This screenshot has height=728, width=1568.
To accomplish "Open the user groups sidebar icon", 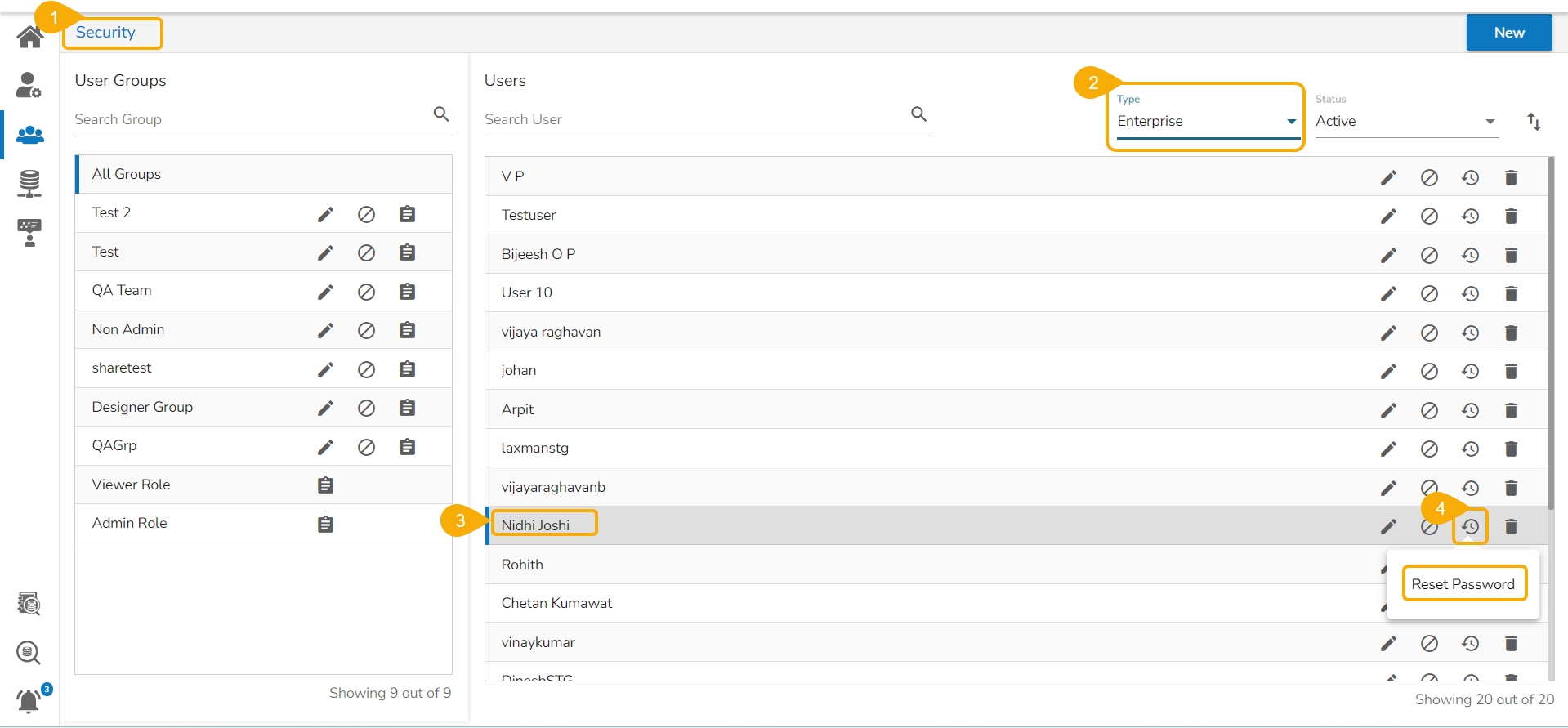I will [30, 135].
